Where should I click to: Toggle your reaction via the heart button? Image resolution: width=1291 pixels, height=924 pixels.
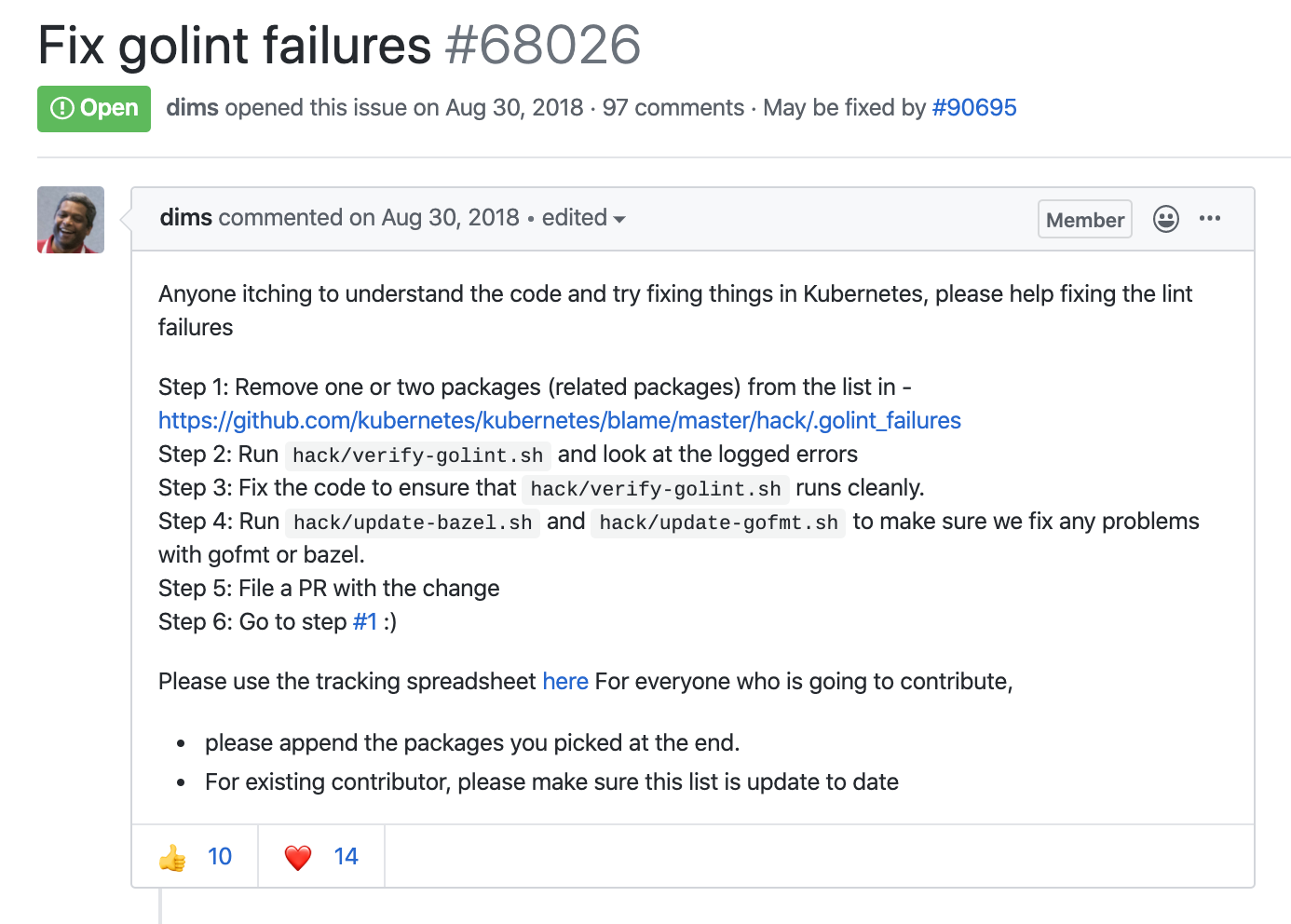click(x=320, y=856)
